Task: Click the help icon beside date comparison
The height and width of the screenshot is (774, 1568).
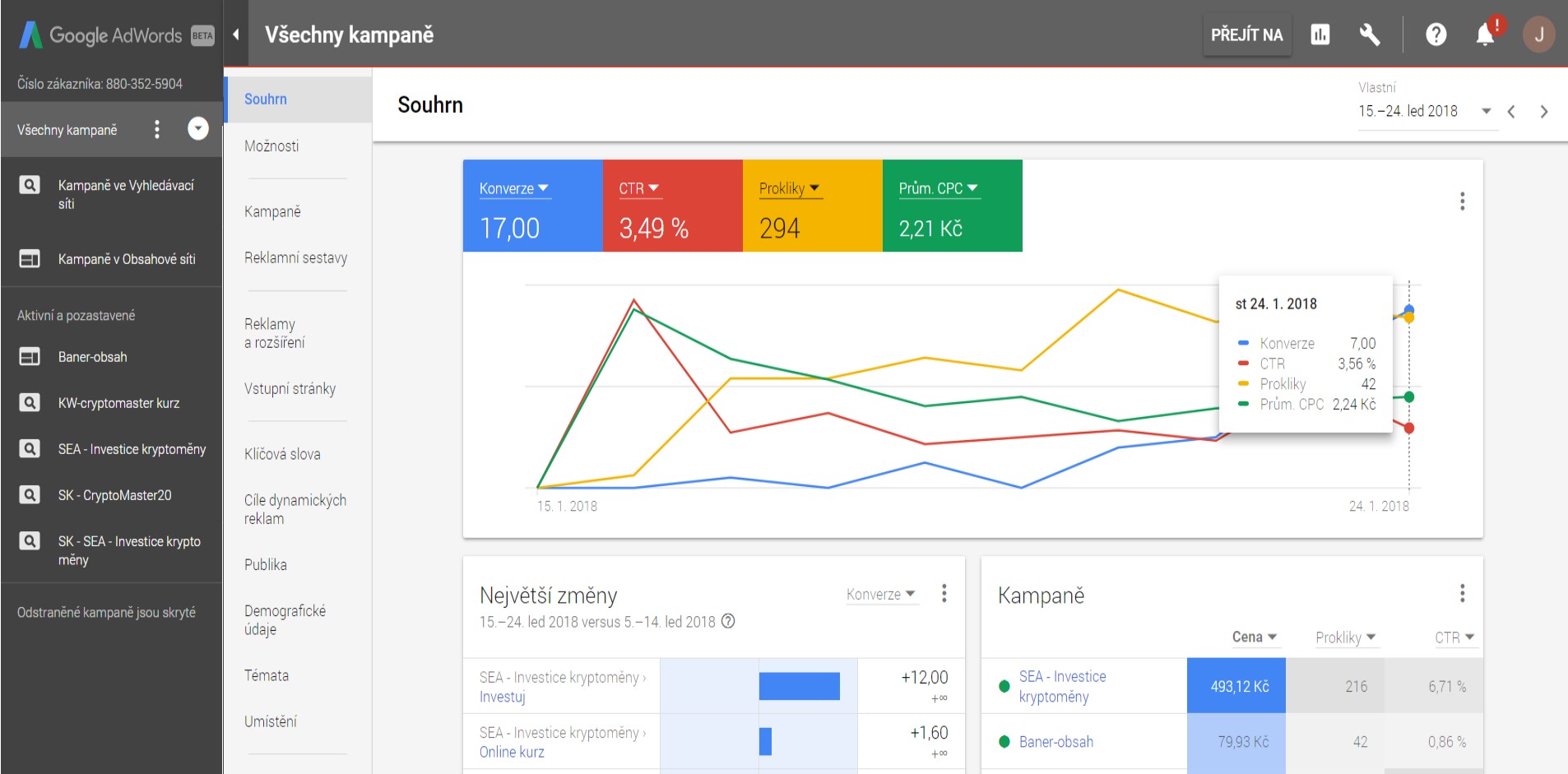Action: [x=728, y=622]
